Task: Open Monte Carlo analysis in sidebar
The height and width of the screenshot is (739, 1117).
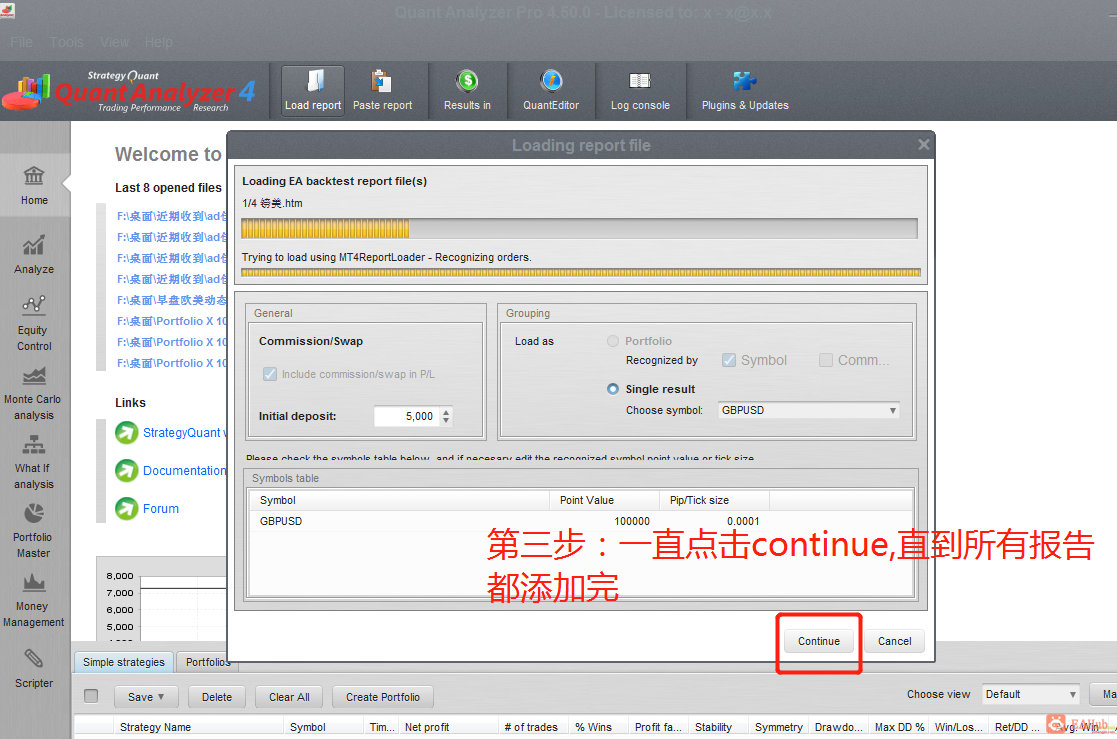Action: point(33,393)
